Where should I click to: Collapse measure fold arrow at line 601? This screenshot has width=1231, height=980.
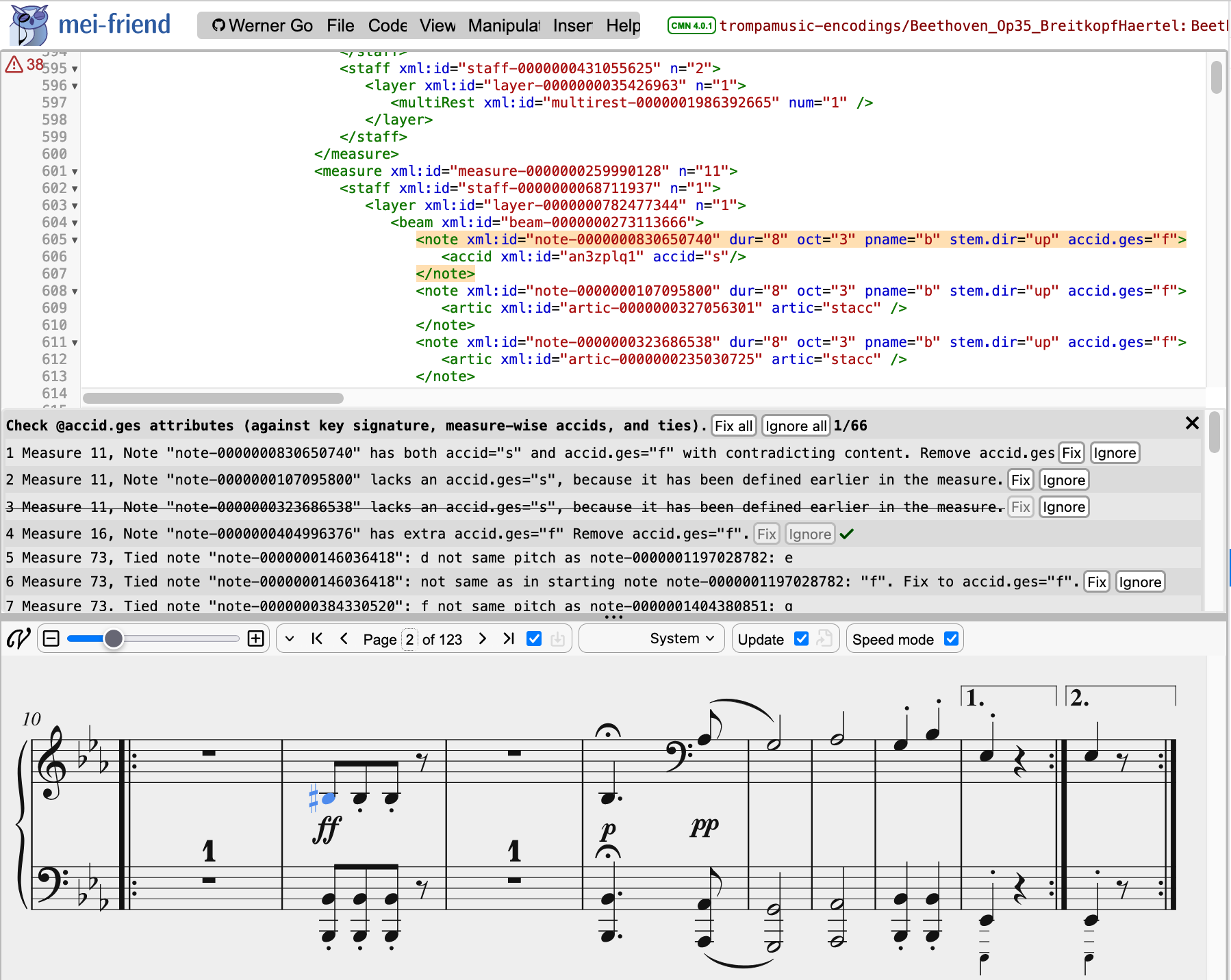pos(75,172)
